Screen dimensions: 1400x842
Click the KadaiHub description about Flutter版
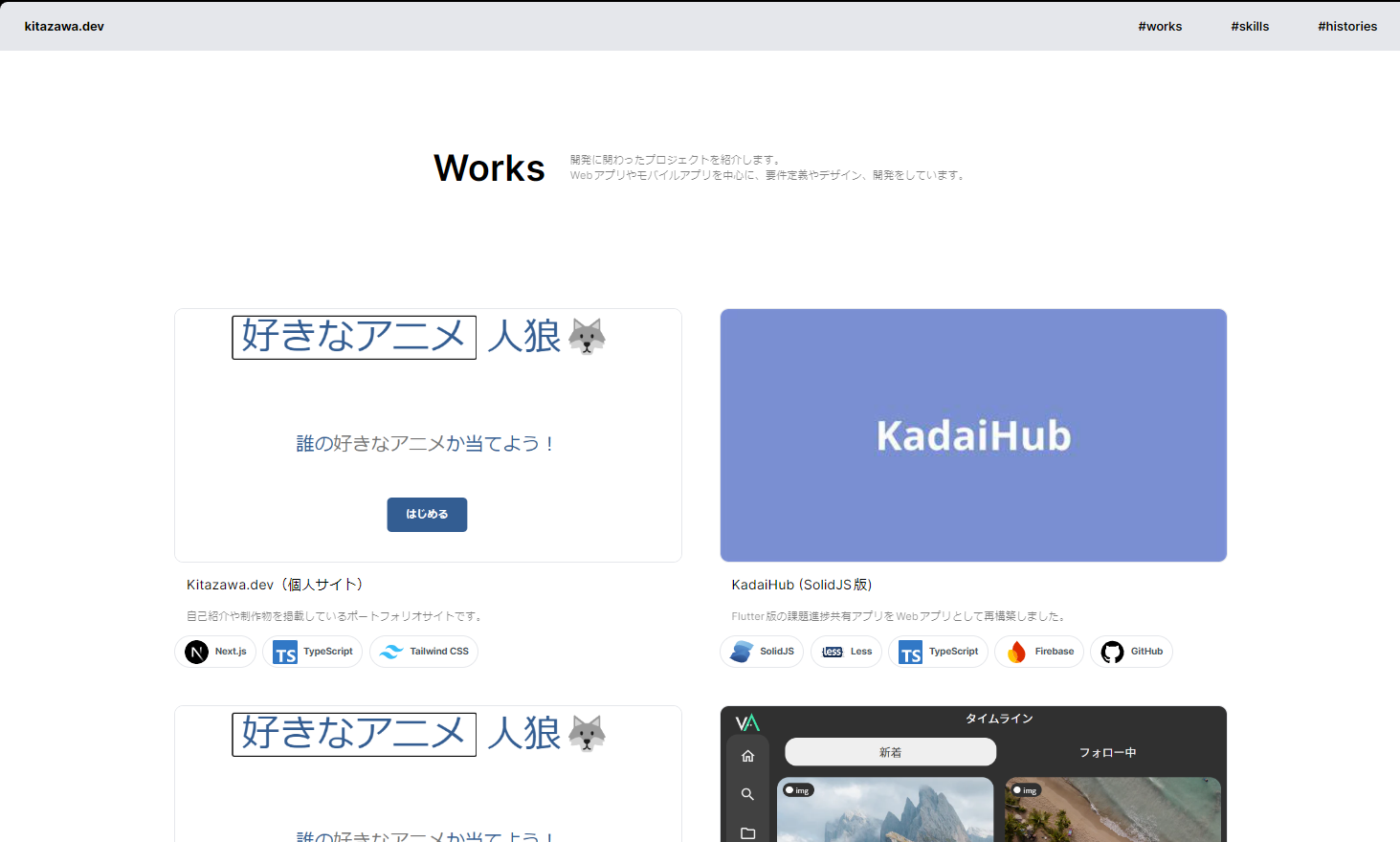point(900,616)
